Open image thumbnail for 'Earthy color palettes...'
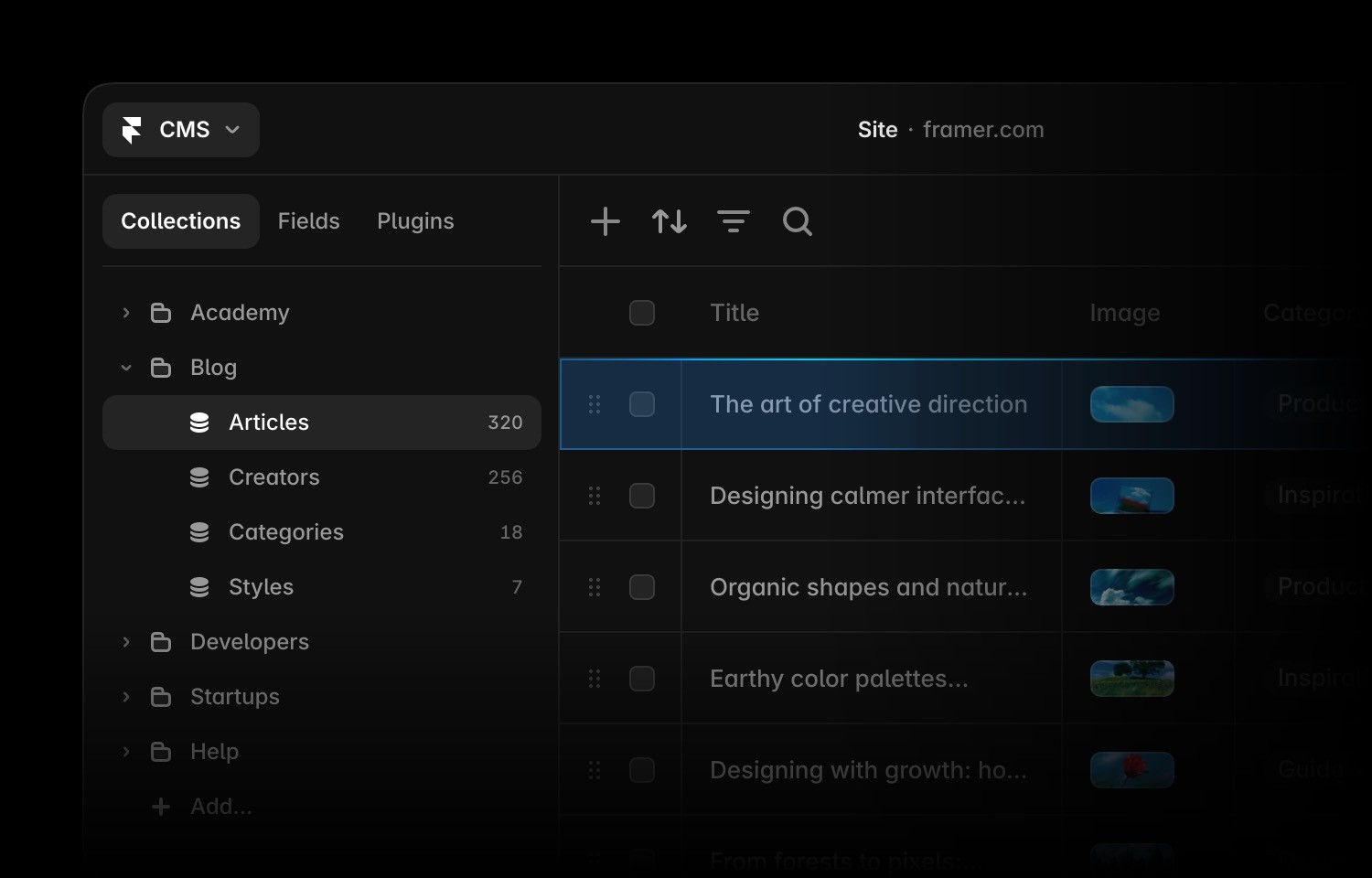This screenshot has height=878, width=1372. [x=1132, y=679]
